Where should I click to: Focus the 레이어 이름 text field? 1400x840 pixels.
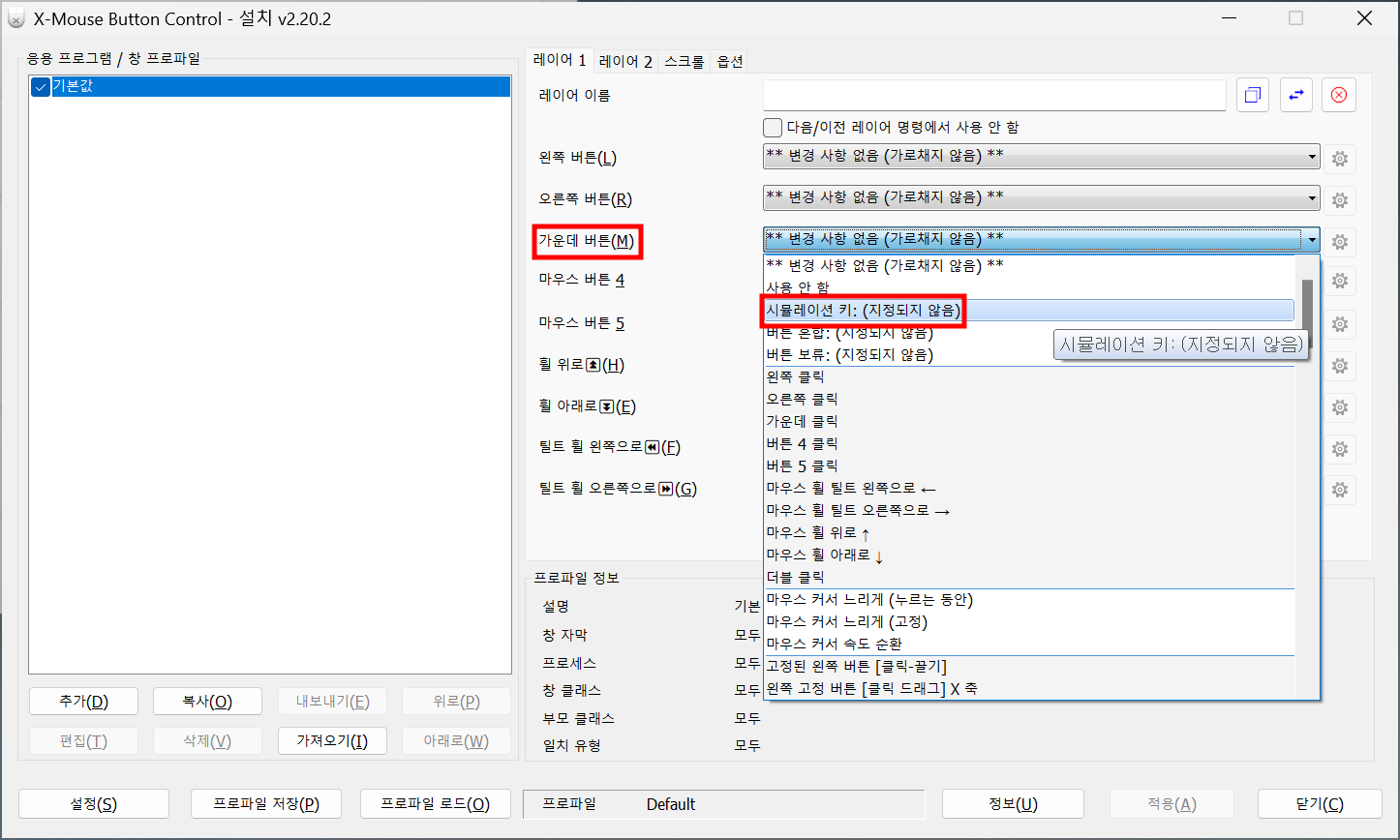click(x=994, y=95)
